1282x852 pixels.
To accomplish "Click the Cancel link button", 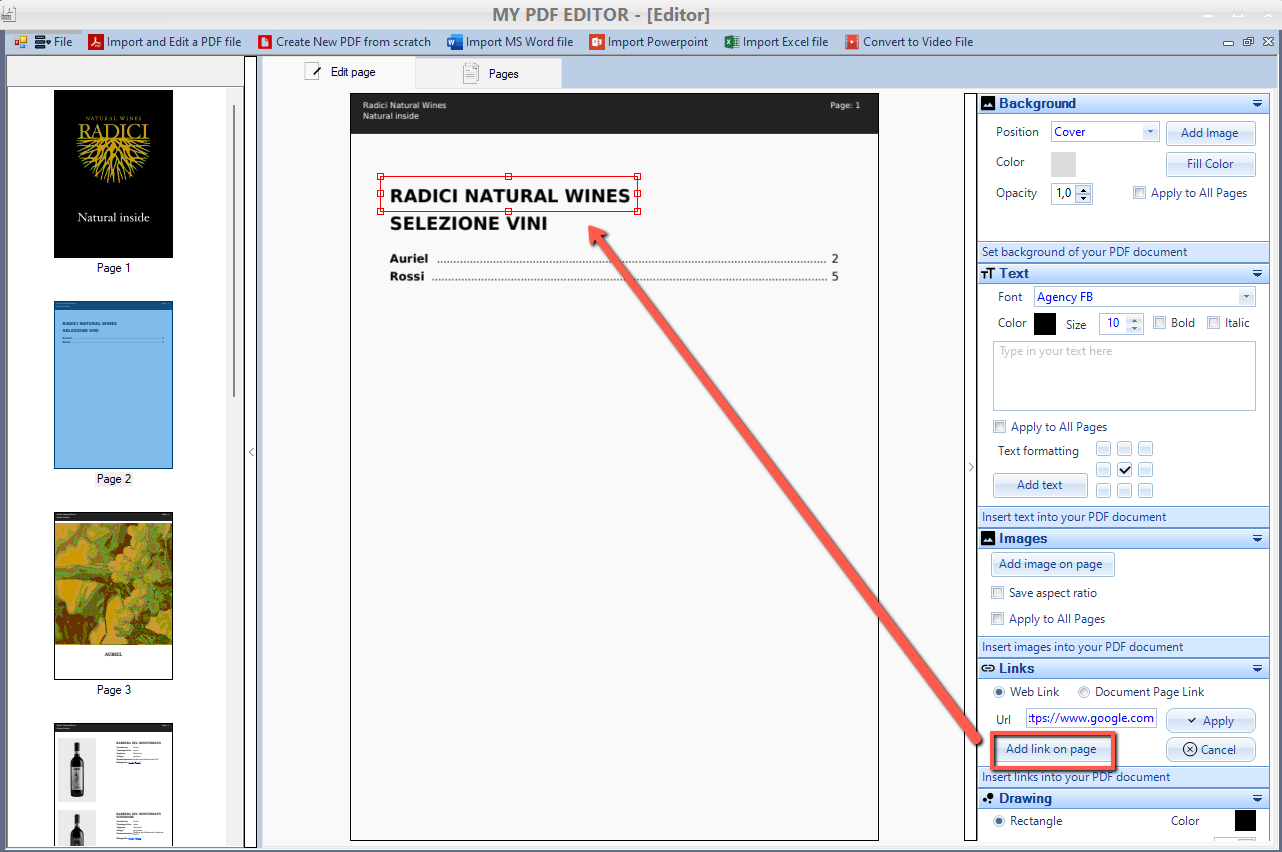I will (1210, 750).
